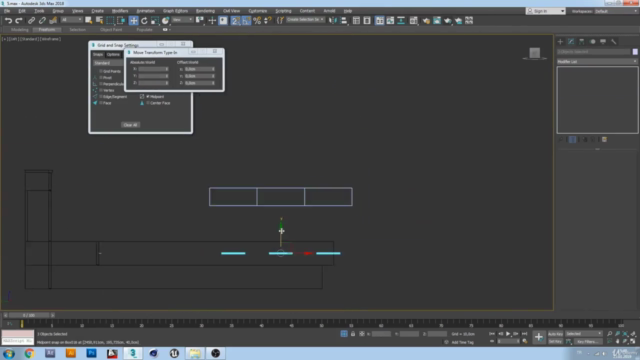
Task: Click the ViewCube in the viewport
Action: pos(535,53)
